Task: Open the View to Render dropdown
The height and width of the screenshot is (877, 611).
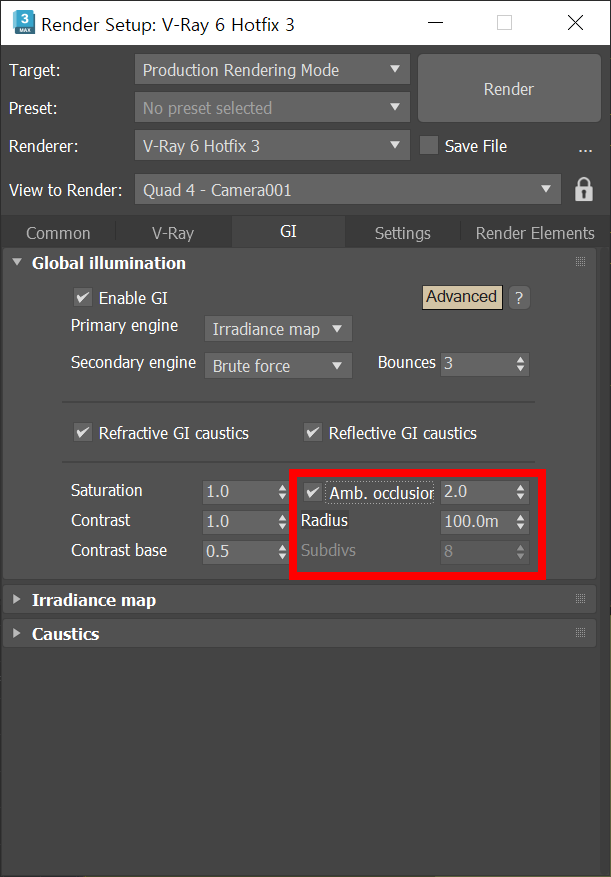Action: pos(347,190)
